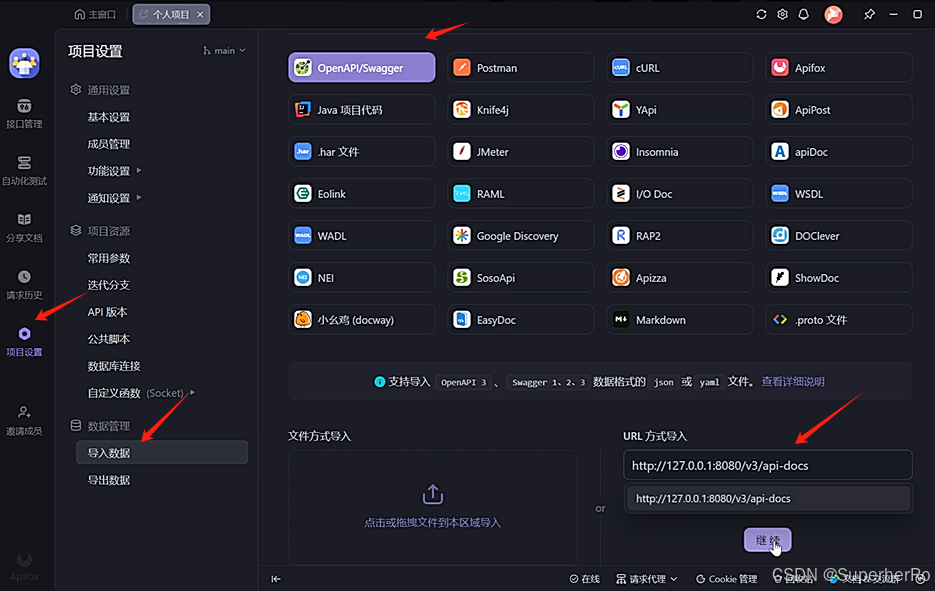This screenshot has height=591, width=935.
Task: Open the 请求代理 dropdown in status bar
Action: [x=645, y=578]
